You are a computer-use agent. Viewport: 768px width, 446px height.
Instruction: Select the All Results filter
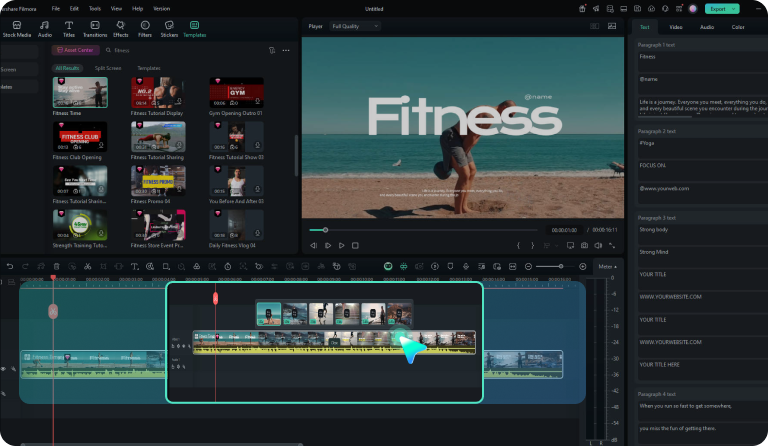[67, 68]
